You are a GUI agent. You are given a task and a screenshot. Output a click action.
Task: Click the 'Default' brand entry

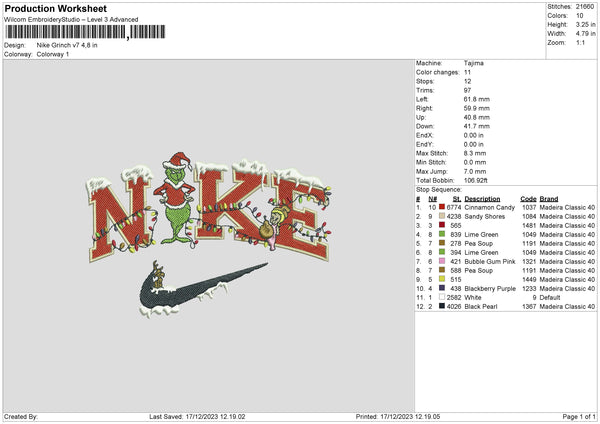[x=550, y=297]
